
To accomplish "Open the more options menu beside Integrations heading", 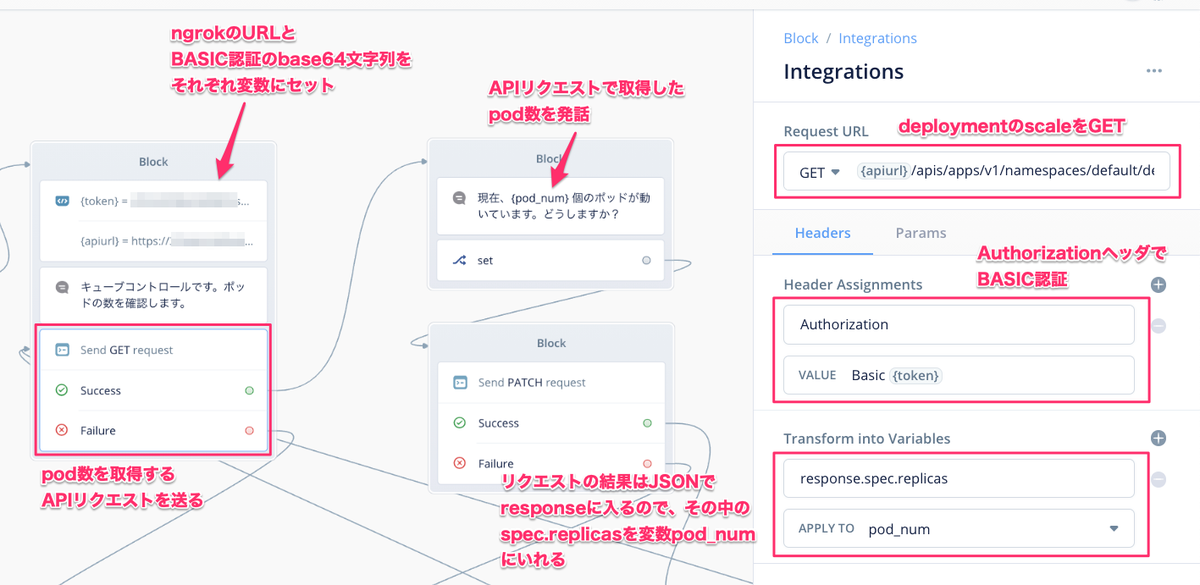I will point(1154,71).
